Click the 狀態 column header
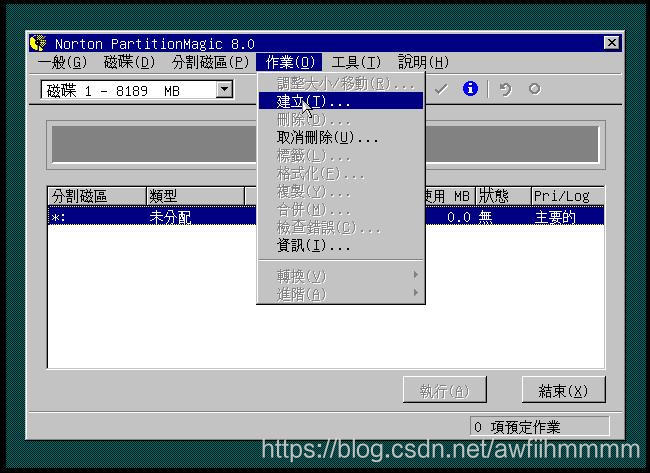Image resolution: width=650 pixels, height=473 pixels. tap(503, 196)
